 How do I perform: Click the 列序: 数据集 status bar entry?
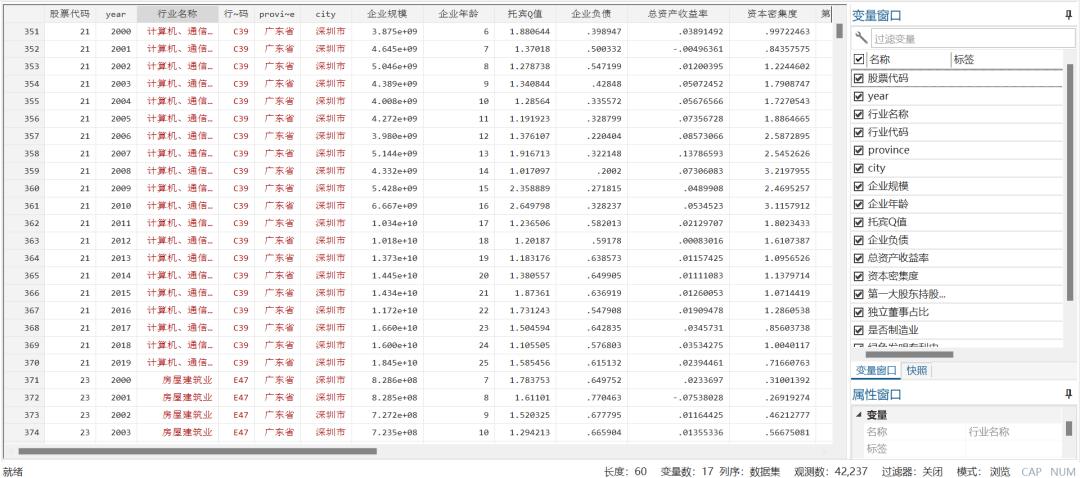(x=749, y=471)
